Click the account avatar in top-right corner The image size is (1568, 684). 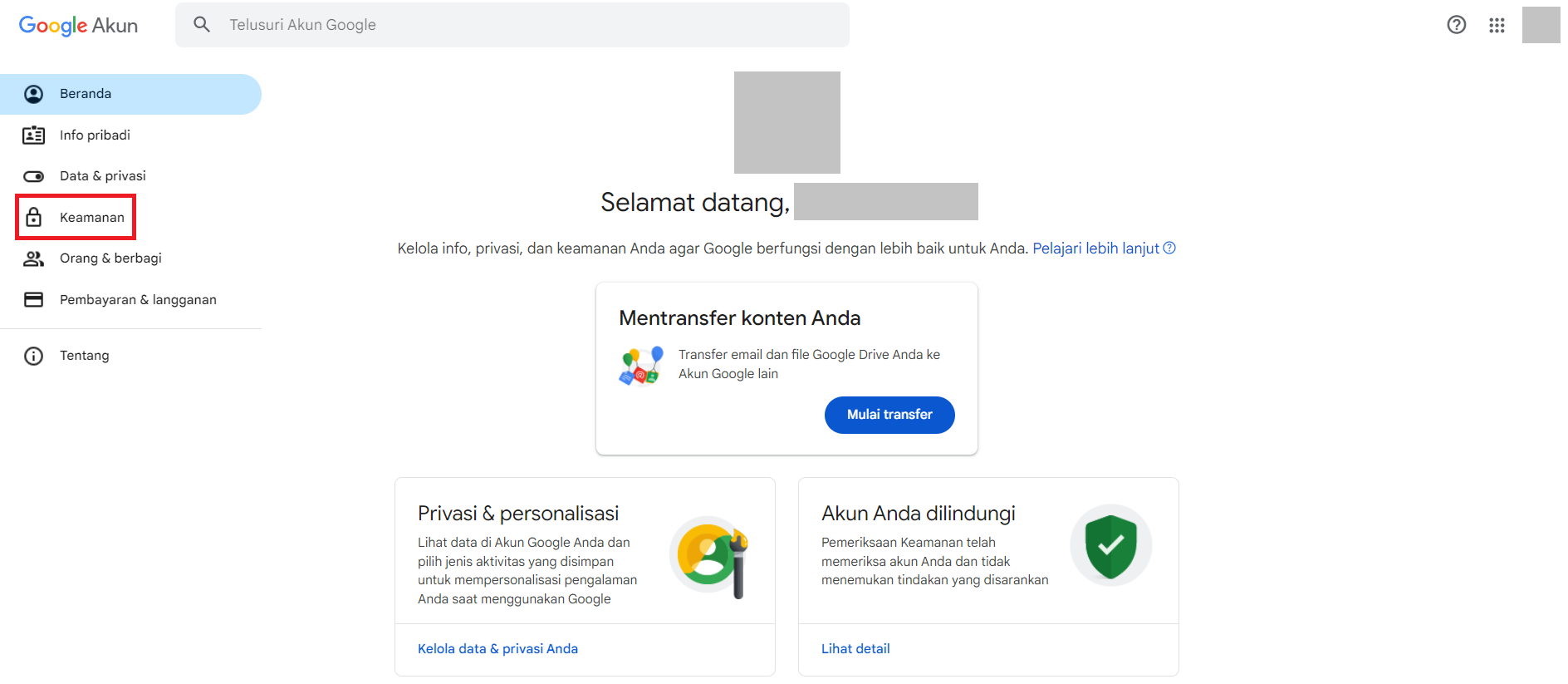tap(1541, 25)
